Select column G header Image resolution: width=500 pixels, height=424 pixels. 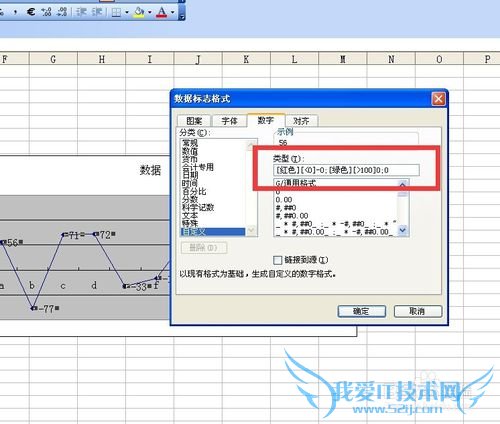pos(53,59)
